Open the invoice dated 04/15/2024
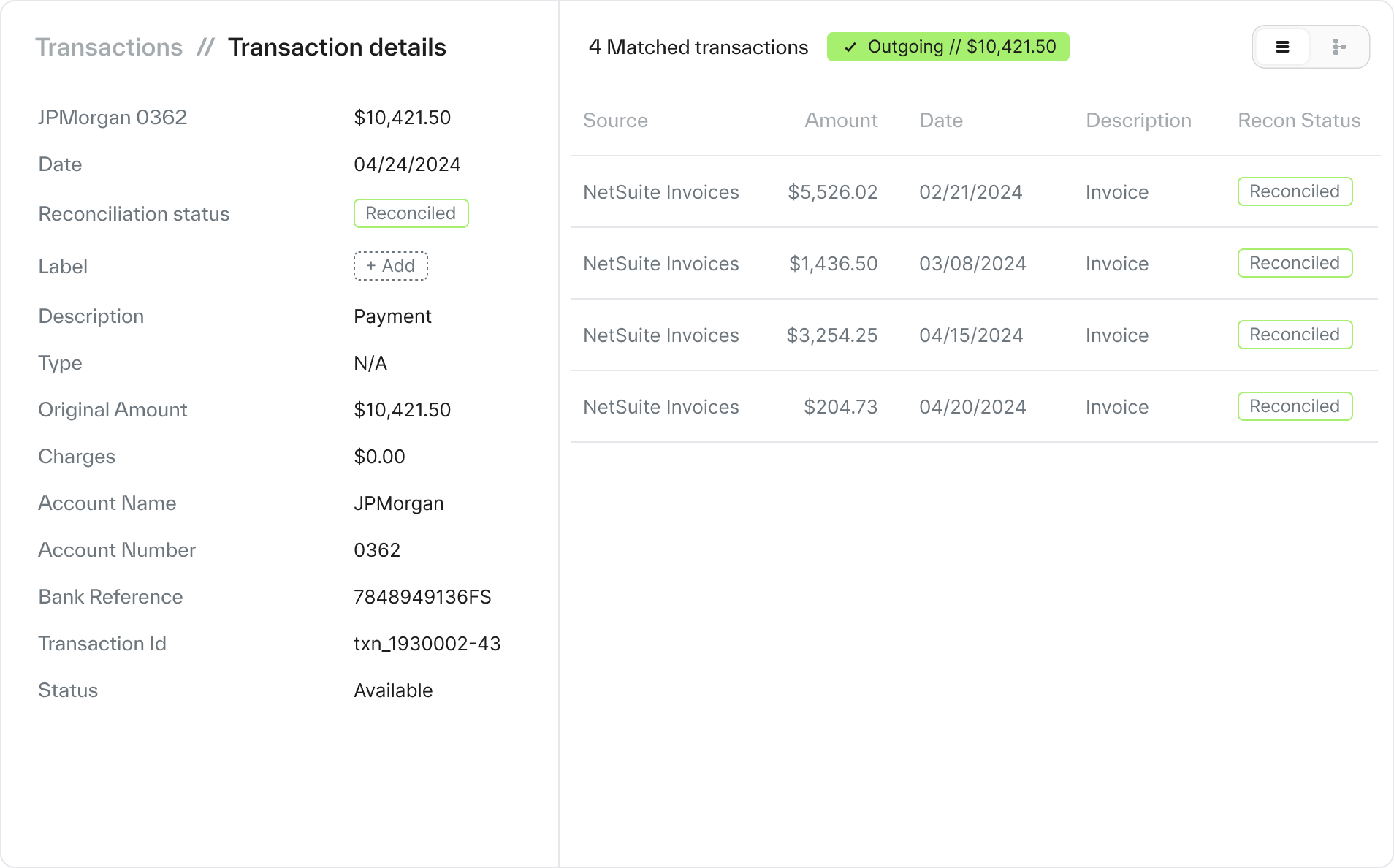Screen dimensions: 1394x868 pos(970,335)
